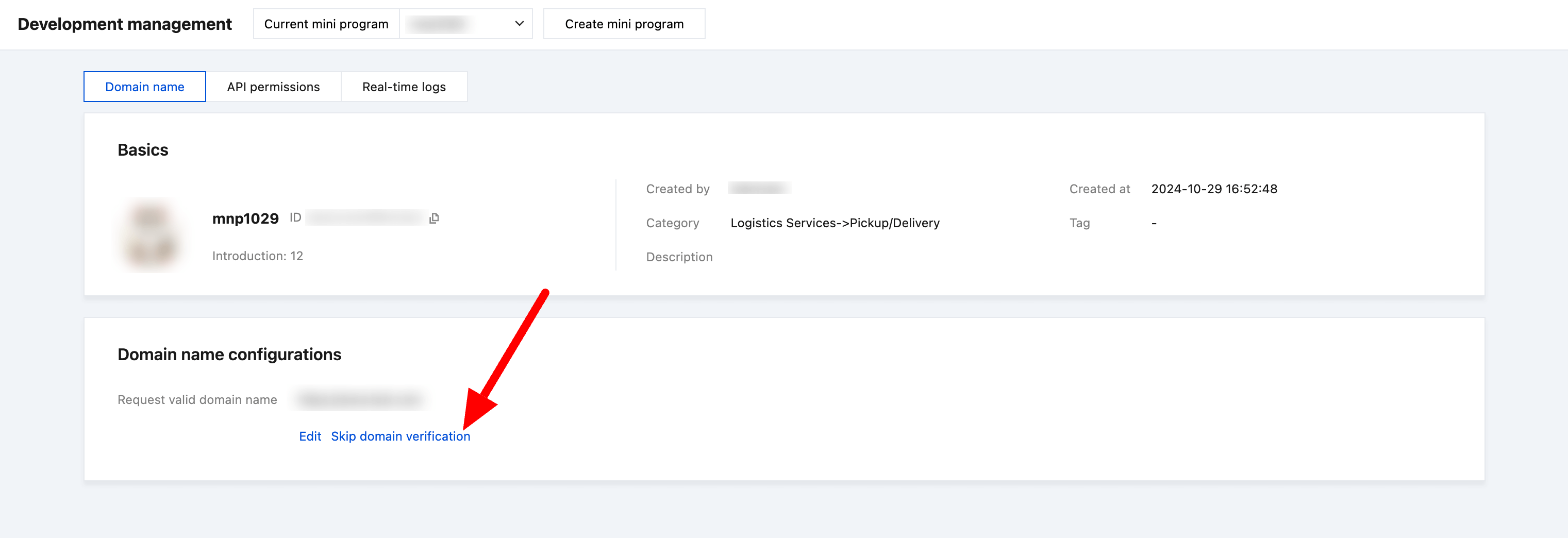Click the Domain name configurations heading
This screenshot has width=1568, height=538.
(229, 354)
